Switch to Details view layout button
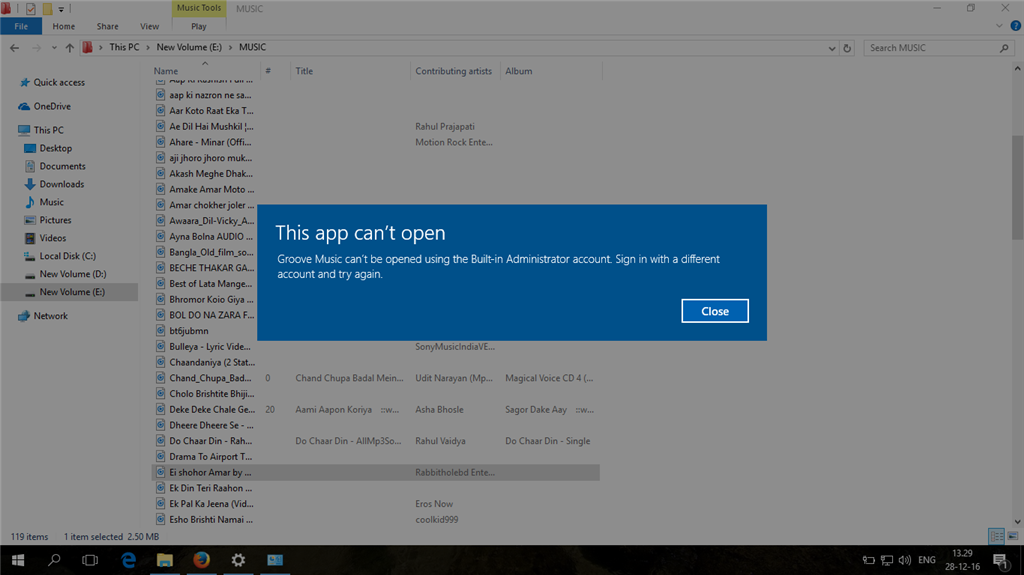The image size is (1024, 575). tap(997, 536)
